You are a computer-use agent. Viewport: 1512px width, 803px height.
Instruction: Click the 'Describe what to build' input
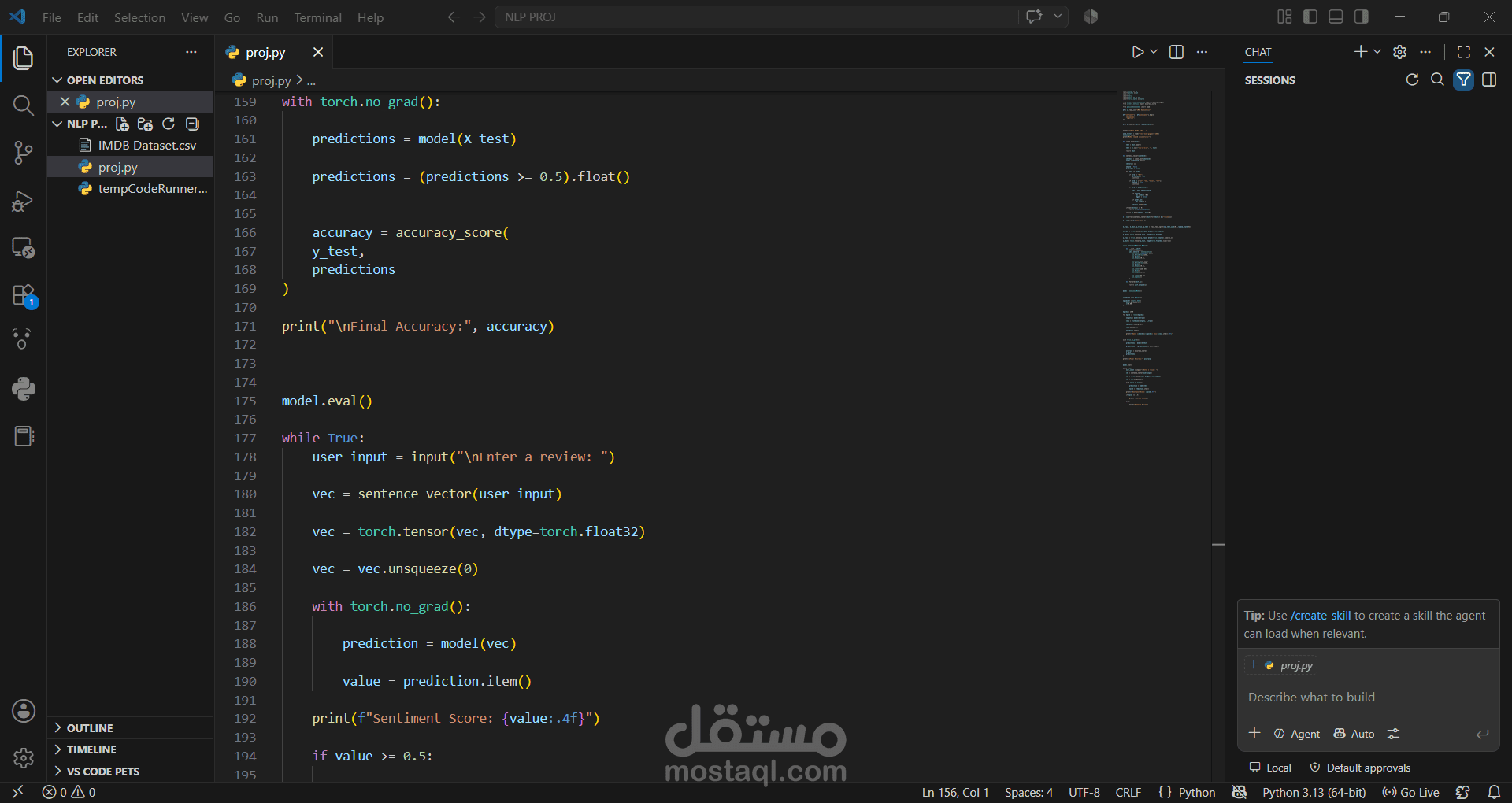1368,698
